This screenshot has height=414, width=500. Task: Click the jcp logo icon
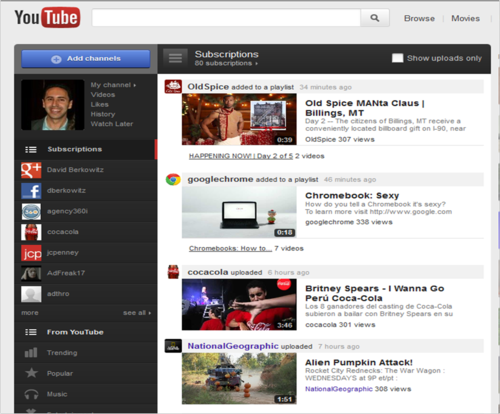31,253
